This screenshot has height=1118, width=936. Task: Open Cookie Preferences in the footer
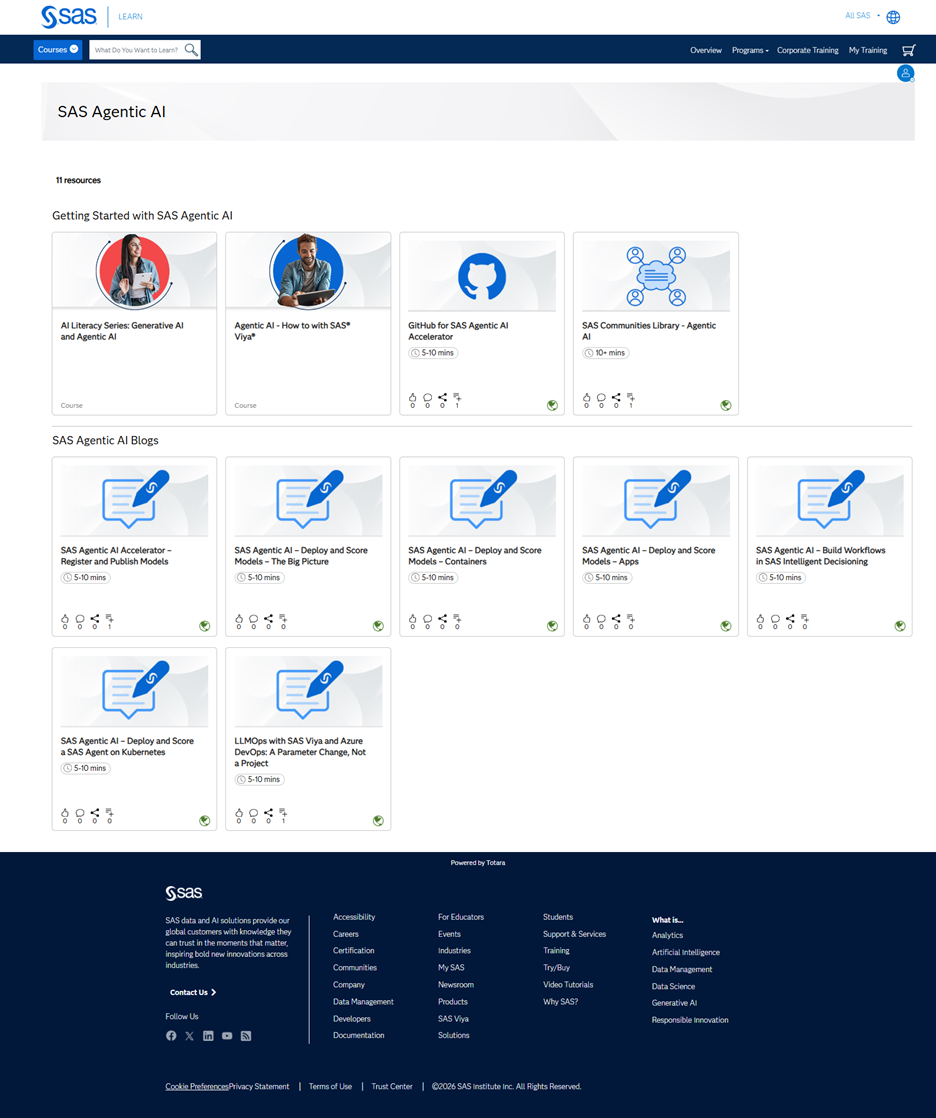click(197, 1087)
